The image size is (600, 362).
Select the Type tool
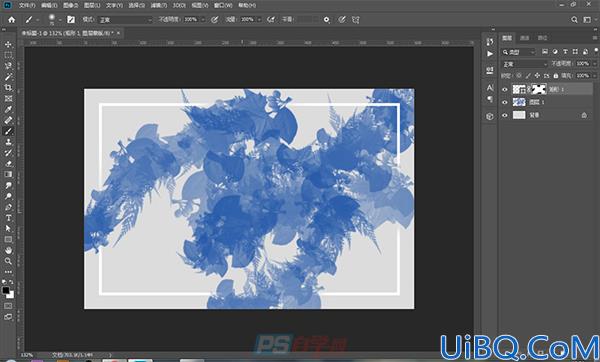pyautogui.click(x=8, y=218)
